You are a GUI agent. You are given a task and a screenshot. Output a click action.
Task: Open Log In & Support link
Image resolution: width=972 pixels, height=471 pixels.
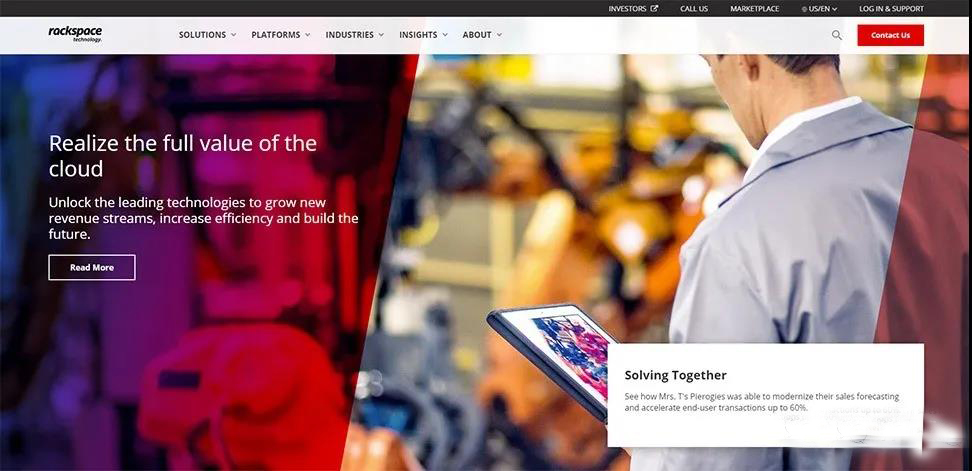pos(891,9)
